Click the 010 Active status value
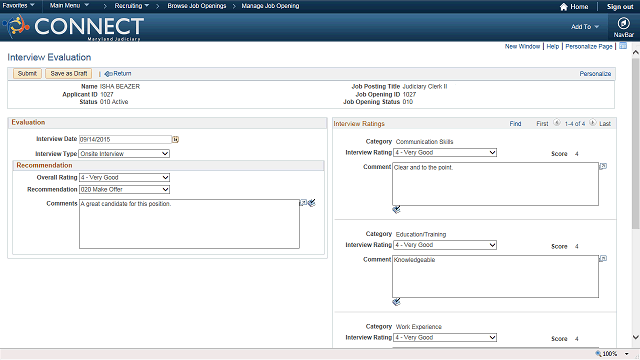 pos(114,102)
